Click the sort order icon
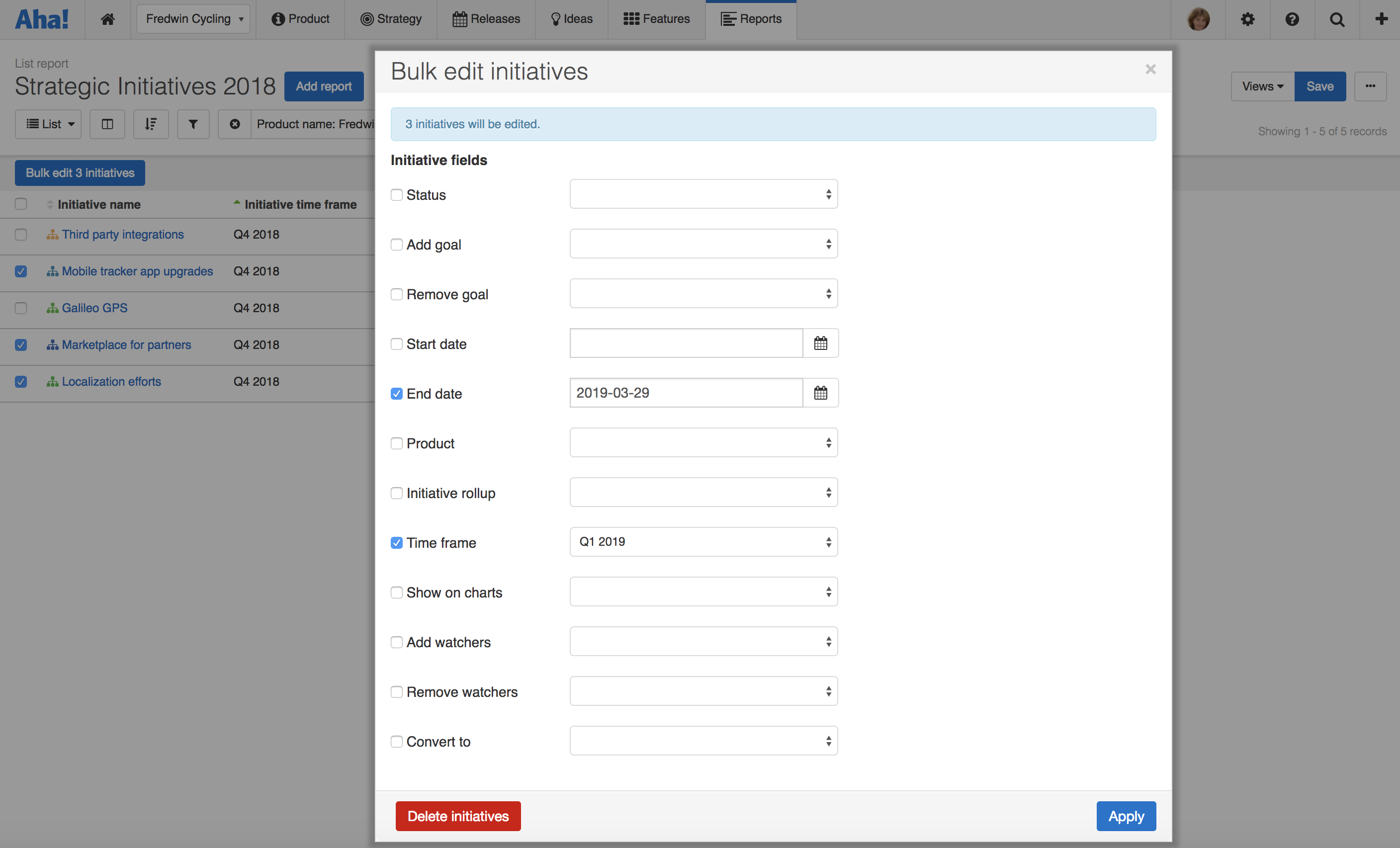 [151, 124]
